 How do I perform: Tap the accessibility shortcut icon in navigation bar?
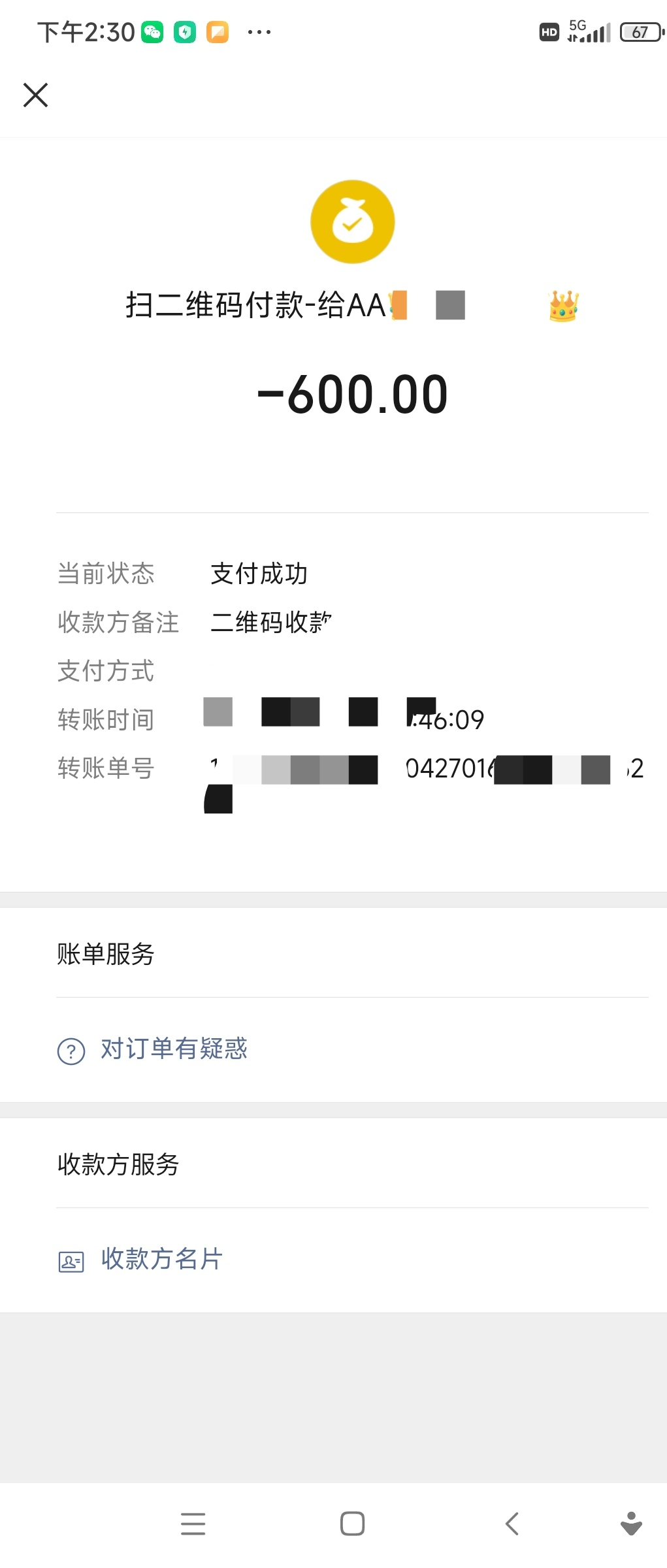tap(630, 1524)
